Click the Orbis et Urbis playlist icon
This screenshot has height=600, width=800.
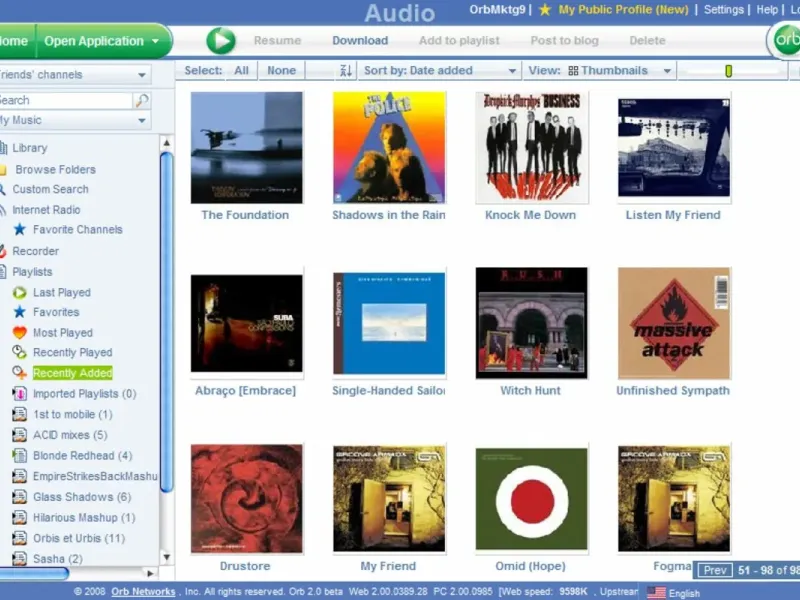click(19, 538)
